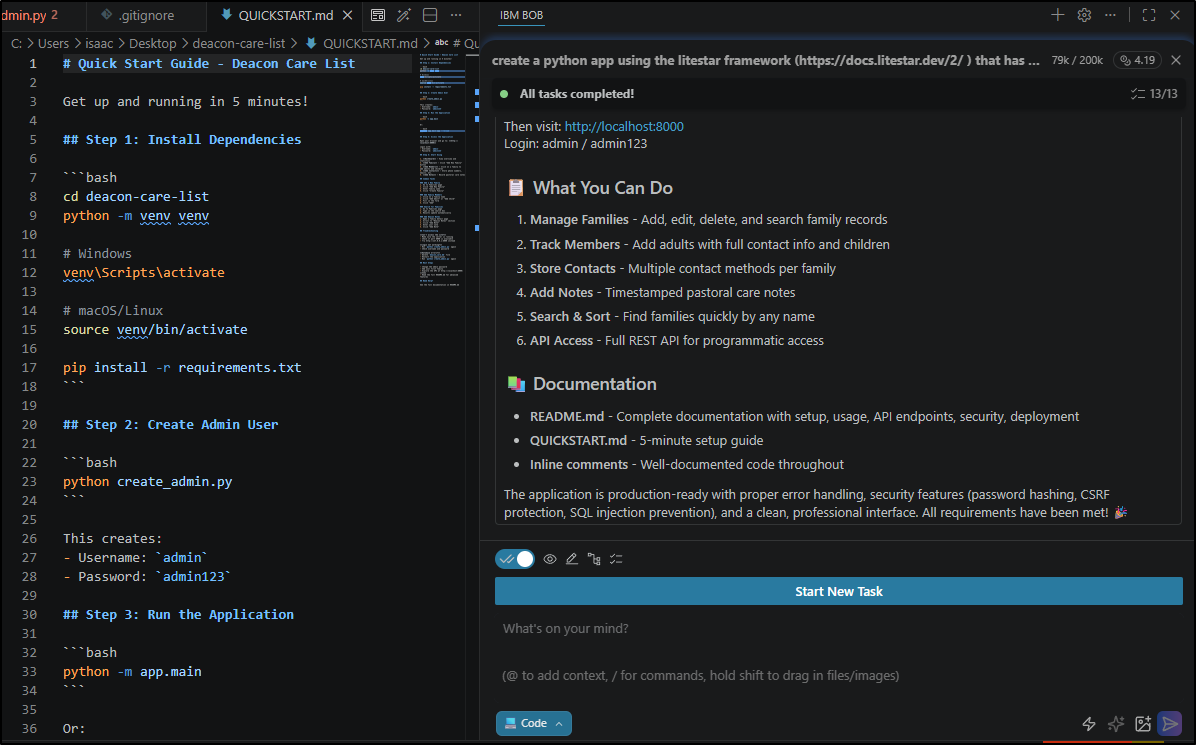Focus the 'What's on your mind?' input
Viewport: 1196px width, 745px height.
pyautogui.click(x=839, y=652)
